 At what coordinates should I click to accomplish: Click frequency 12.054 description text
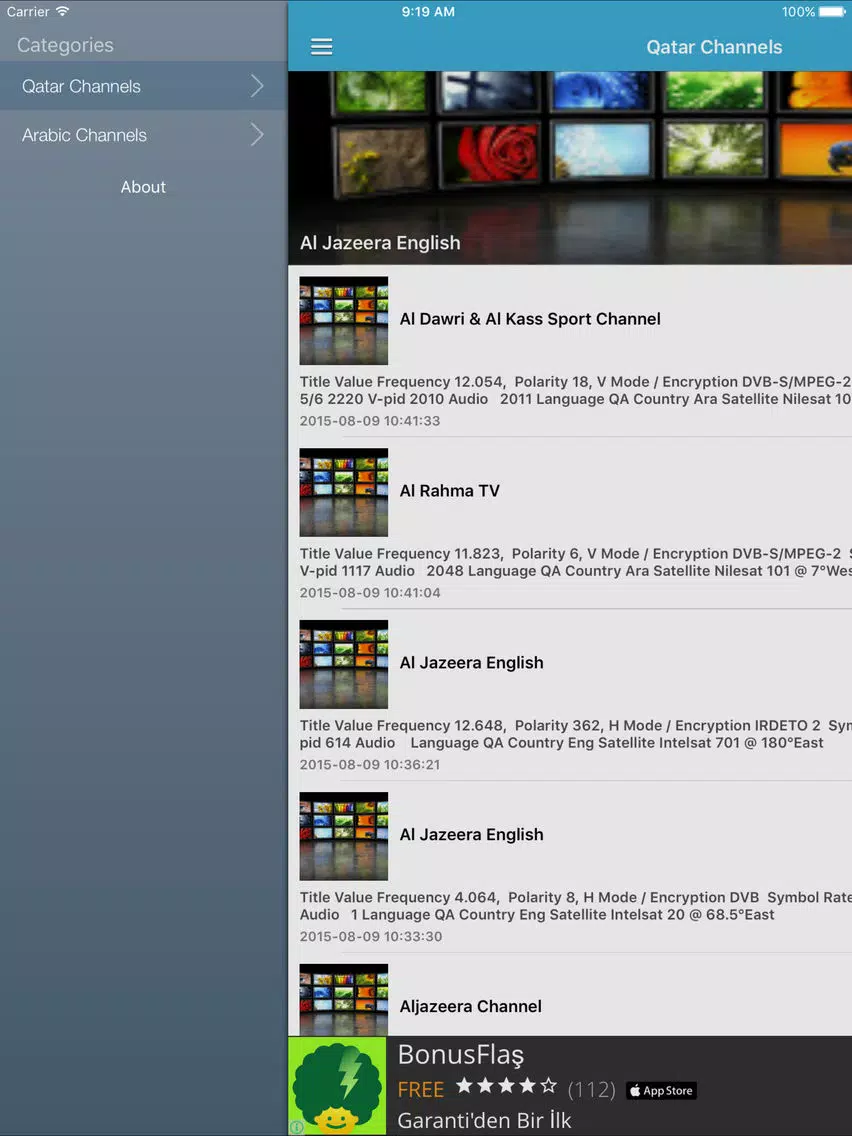576,390
